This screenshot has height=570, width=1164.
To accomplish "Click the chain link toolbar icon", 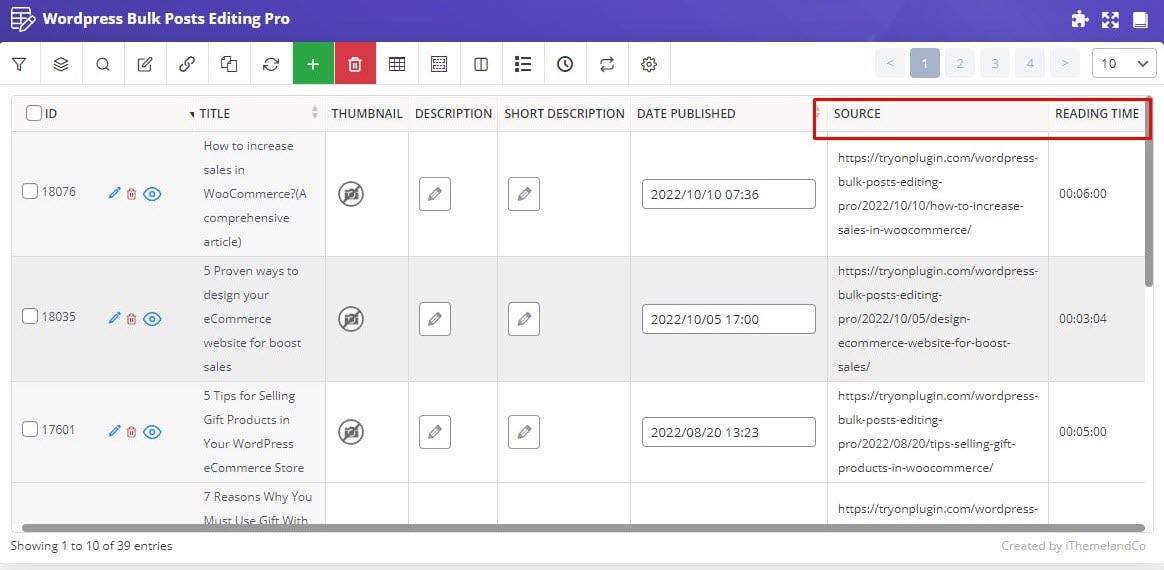I will point(187,64).
